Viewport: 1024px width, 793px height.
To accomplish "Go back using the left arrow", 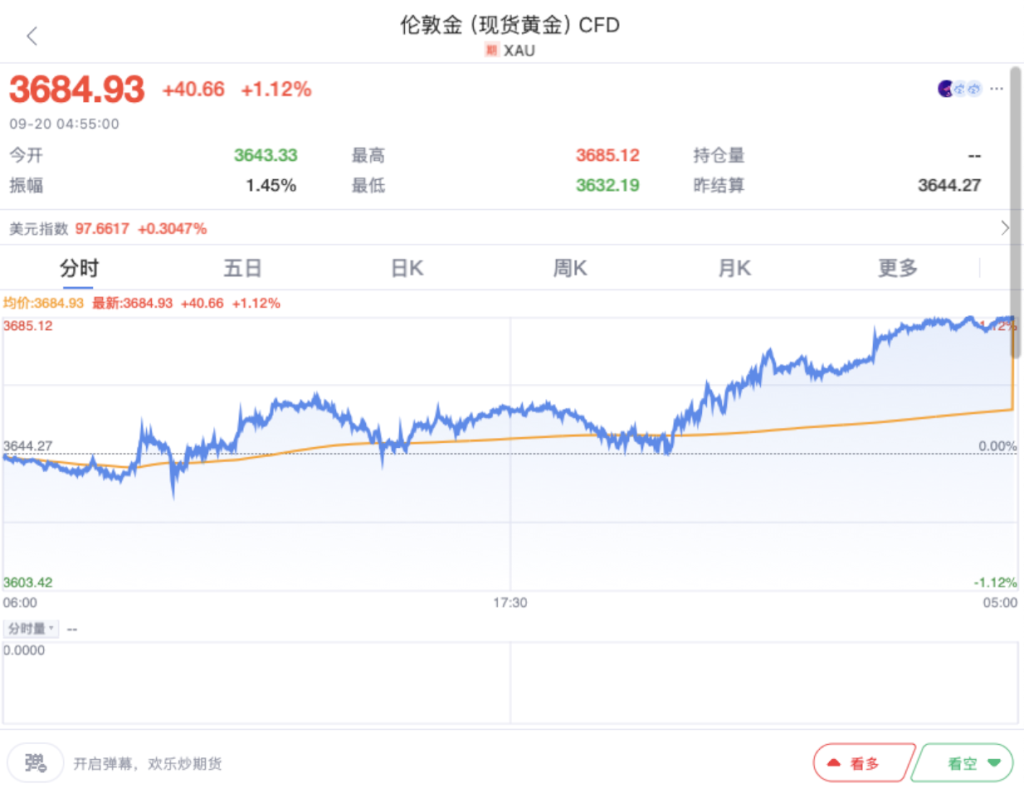I will tap(31, 36).
